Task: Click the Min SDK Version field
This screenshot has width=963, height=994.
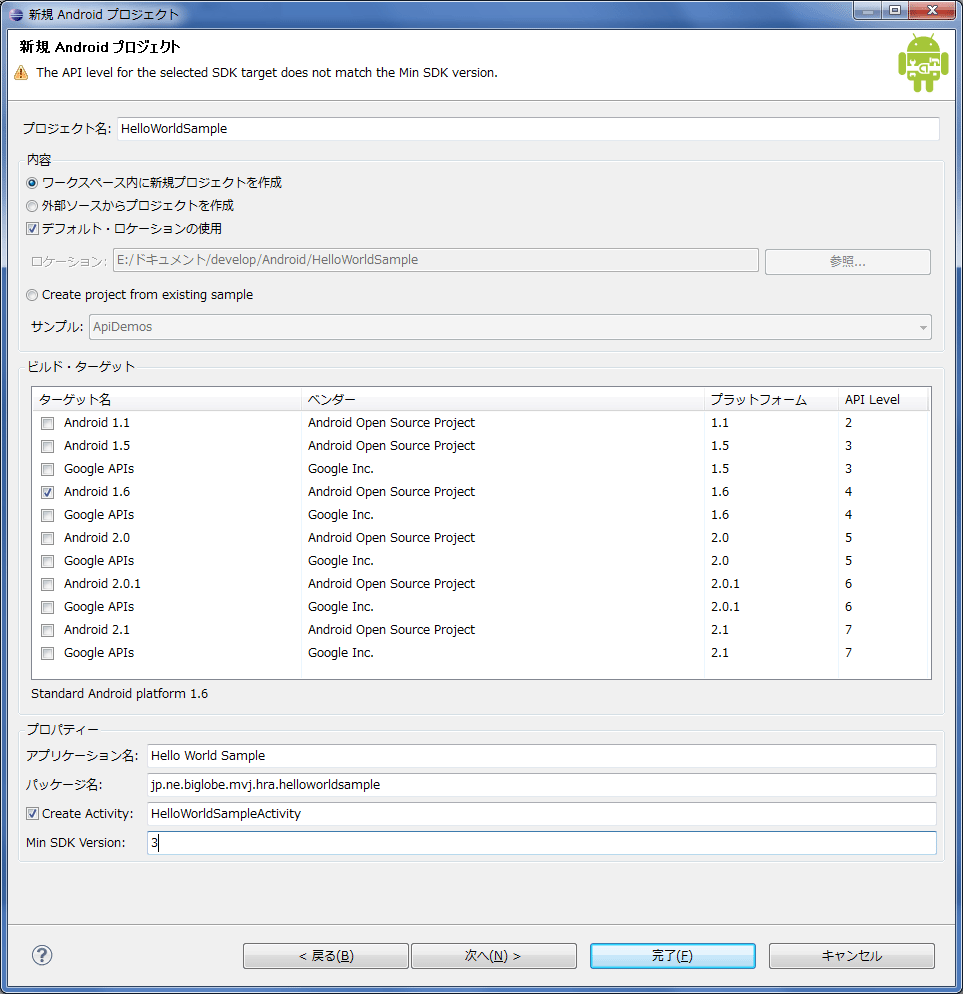Action: click(541, 842)
